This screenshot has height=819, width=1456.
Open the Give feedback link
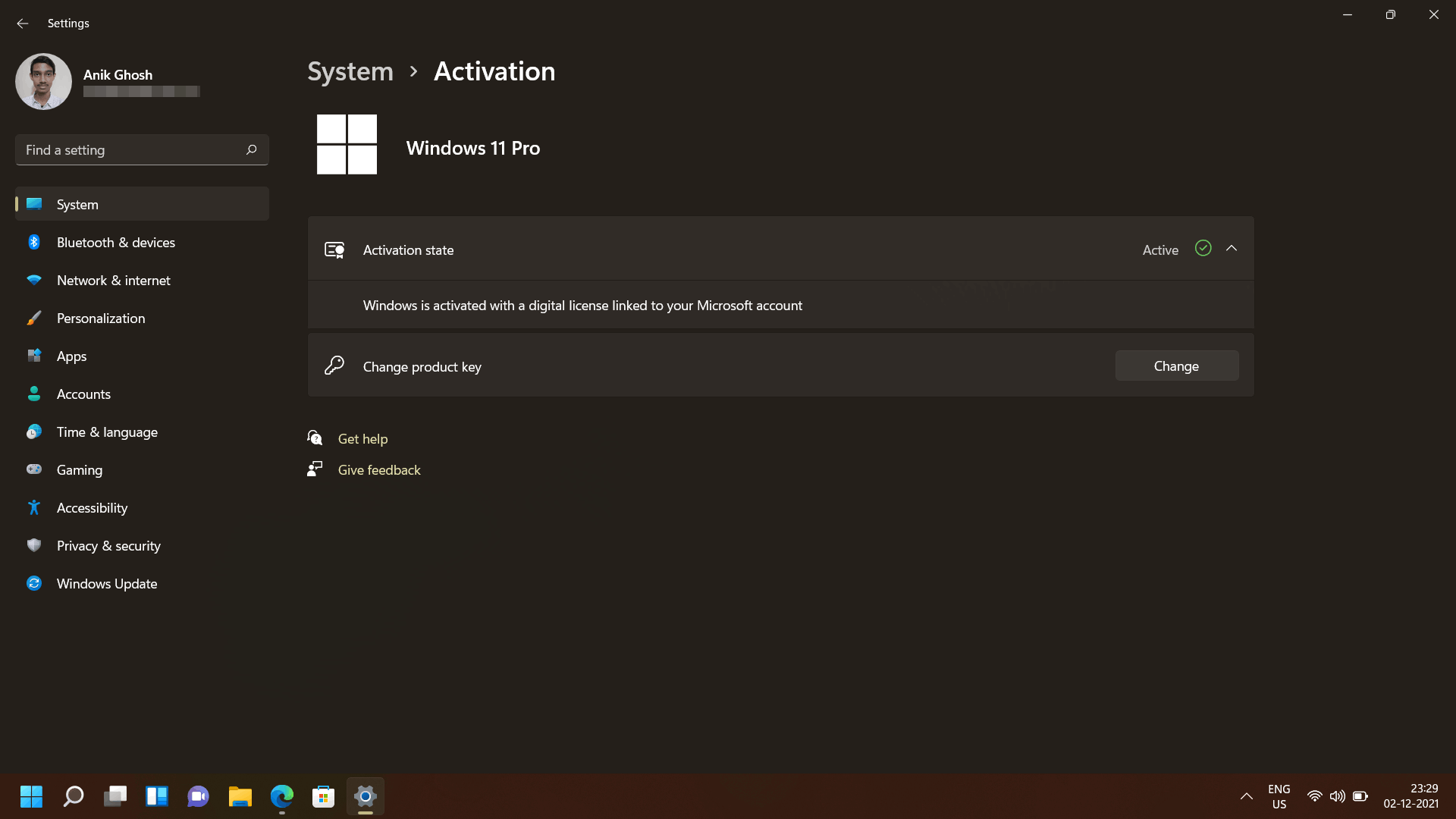(379, 470)
